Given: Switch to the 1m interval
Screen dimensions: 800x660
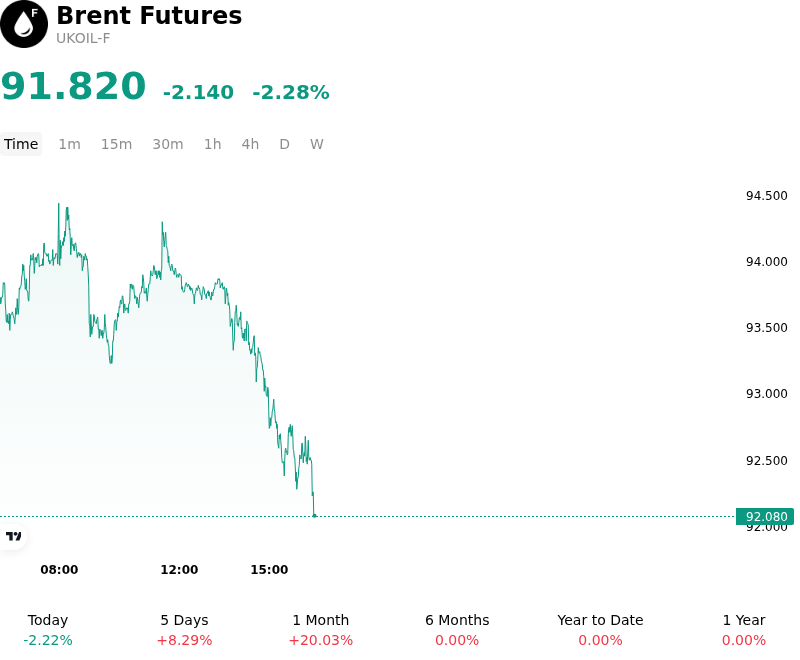Looking at the screenshot, I should [69, 144].
